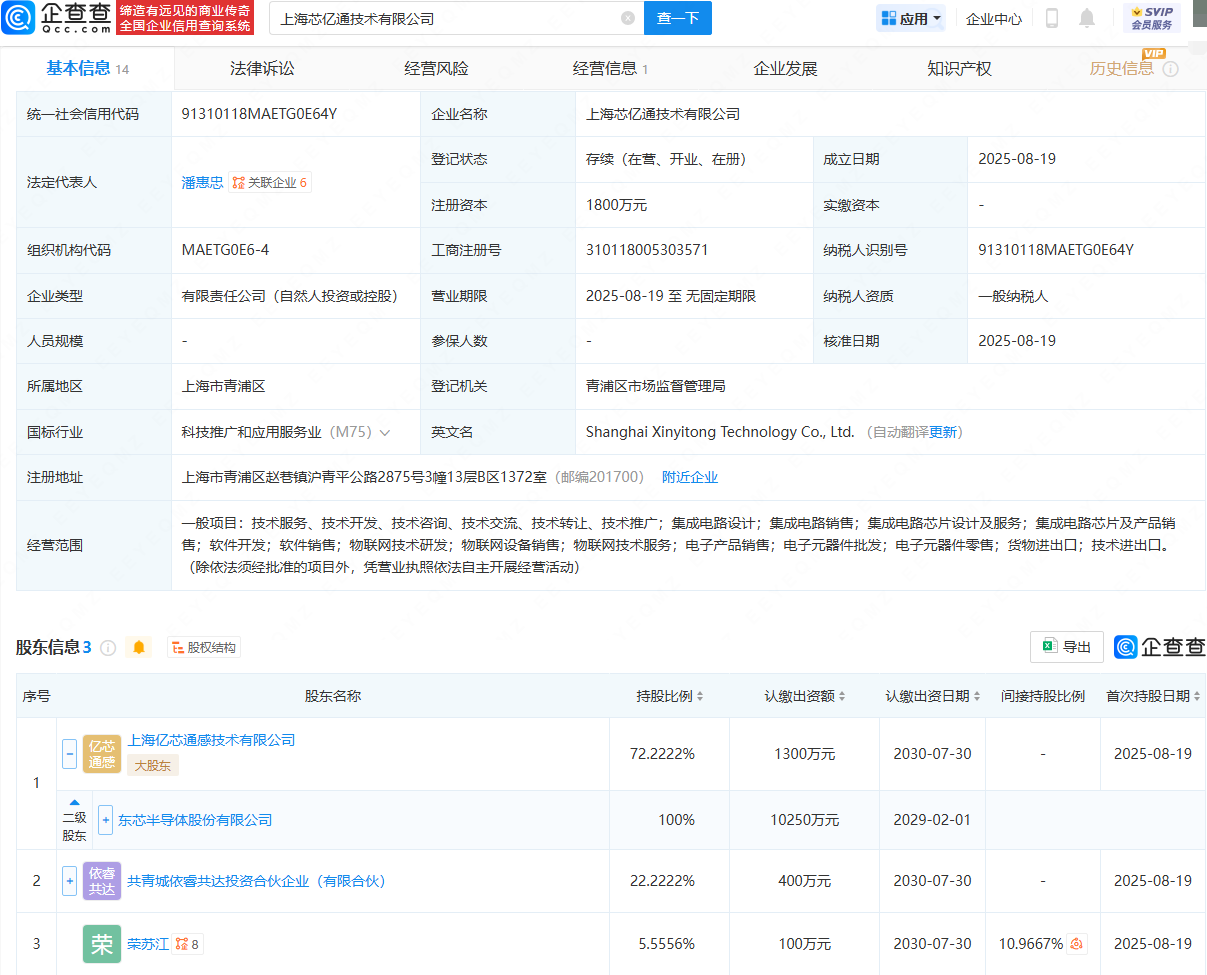Viewport: 1207px width, 975px height.
Task: Open the notifications bell in header
Action: 1087,18
